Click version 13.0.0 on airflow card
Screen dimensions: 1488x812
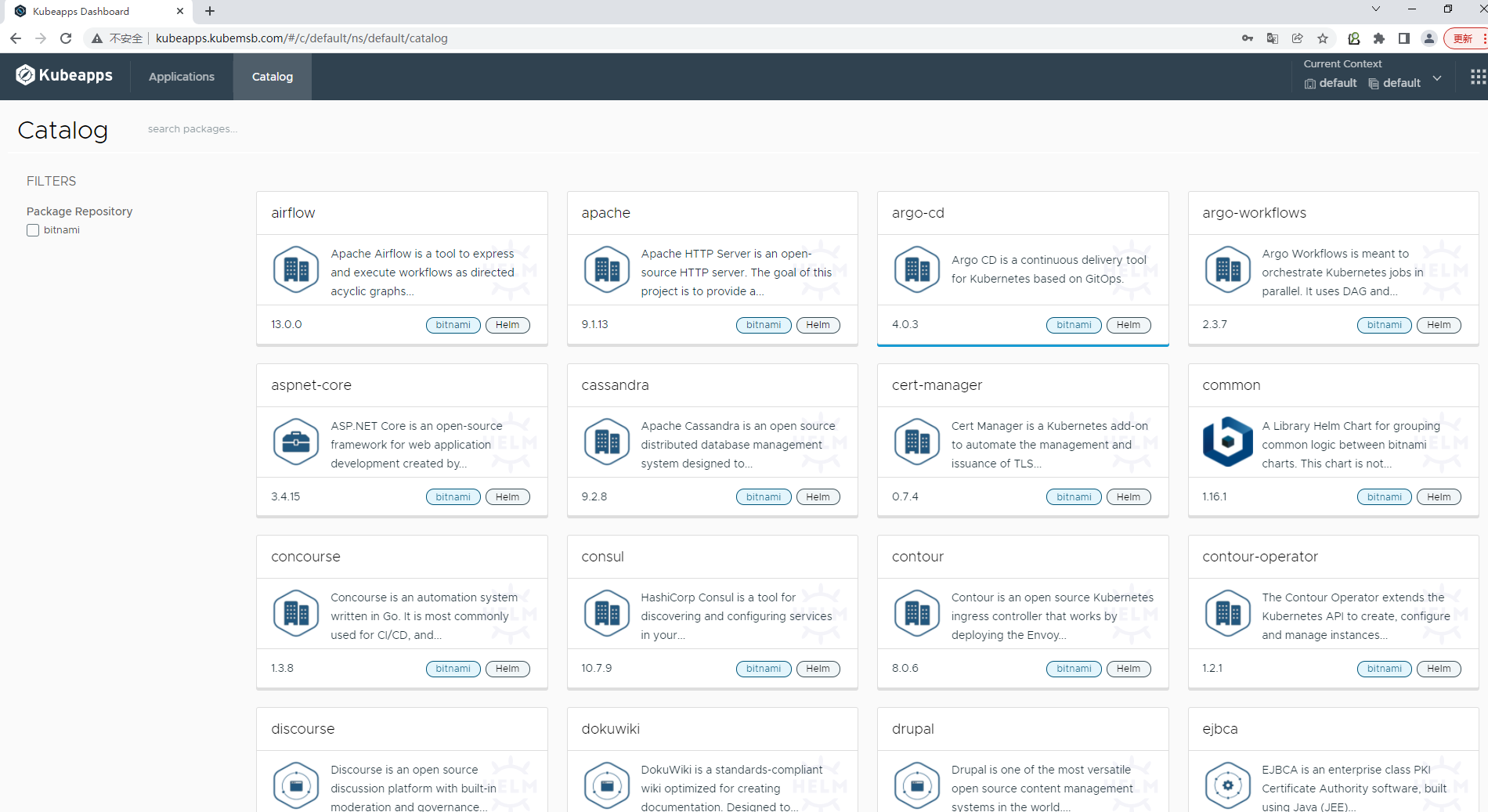coord(286,324)
